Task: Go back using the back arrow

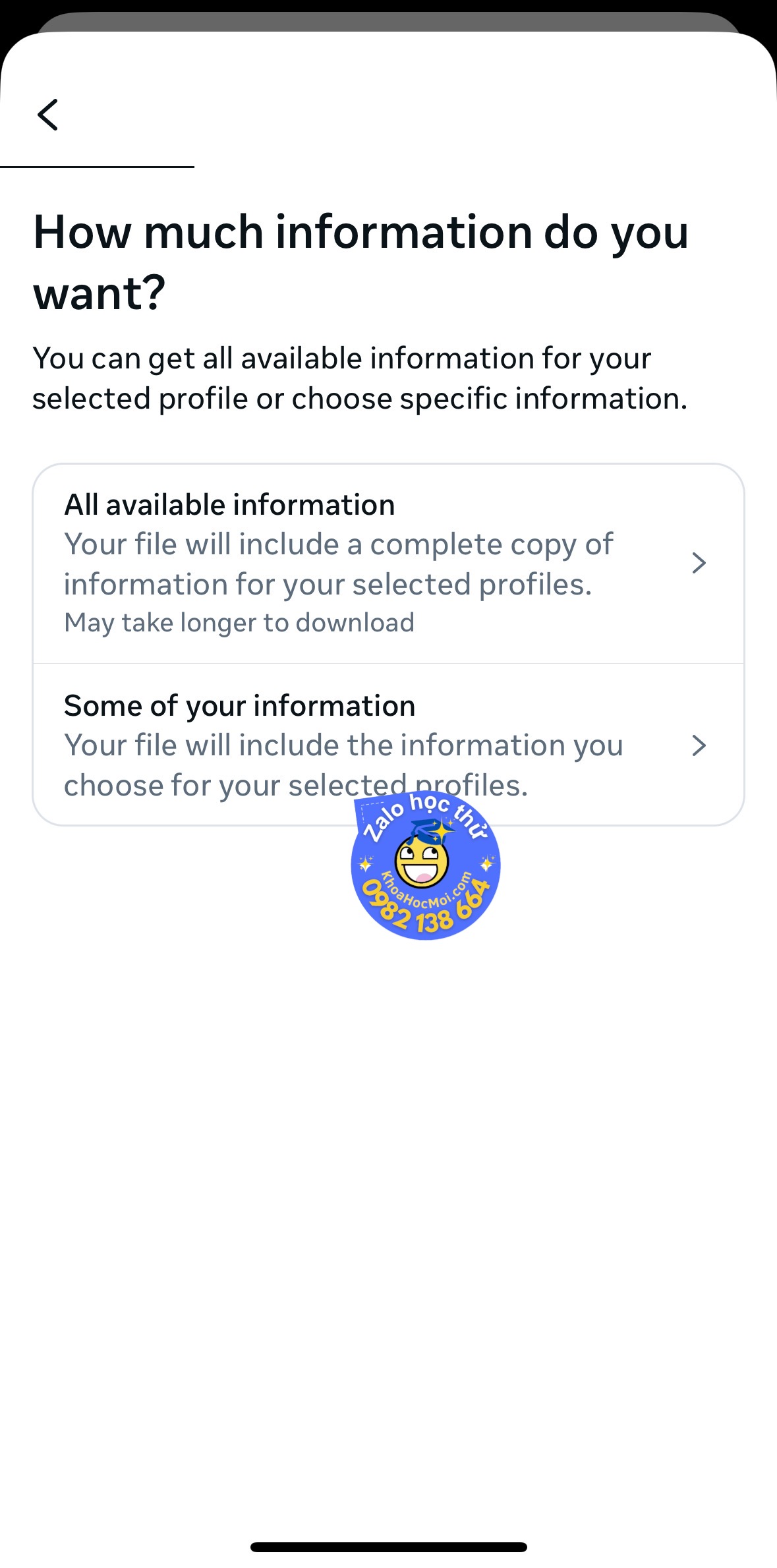Action: coord(47,115)
